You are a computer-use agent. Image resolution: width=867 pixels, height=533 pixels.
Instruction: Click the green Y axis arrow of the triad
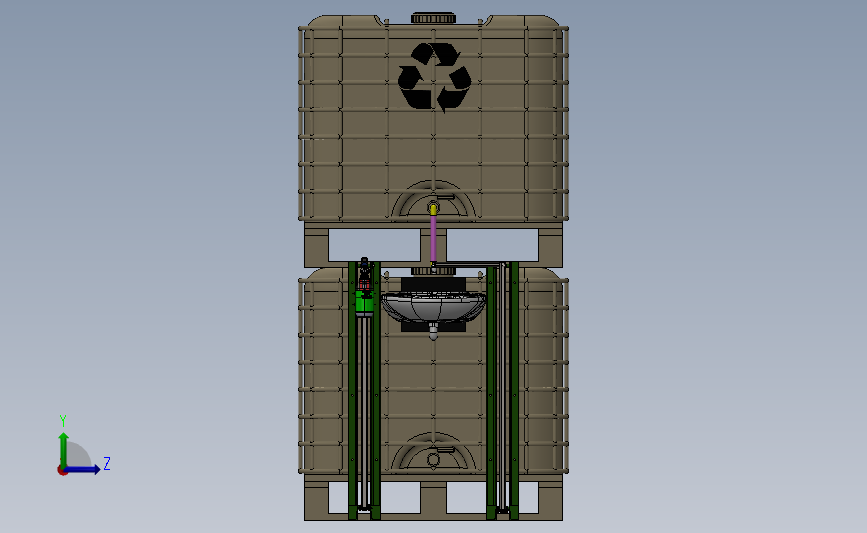coord(64,450)
